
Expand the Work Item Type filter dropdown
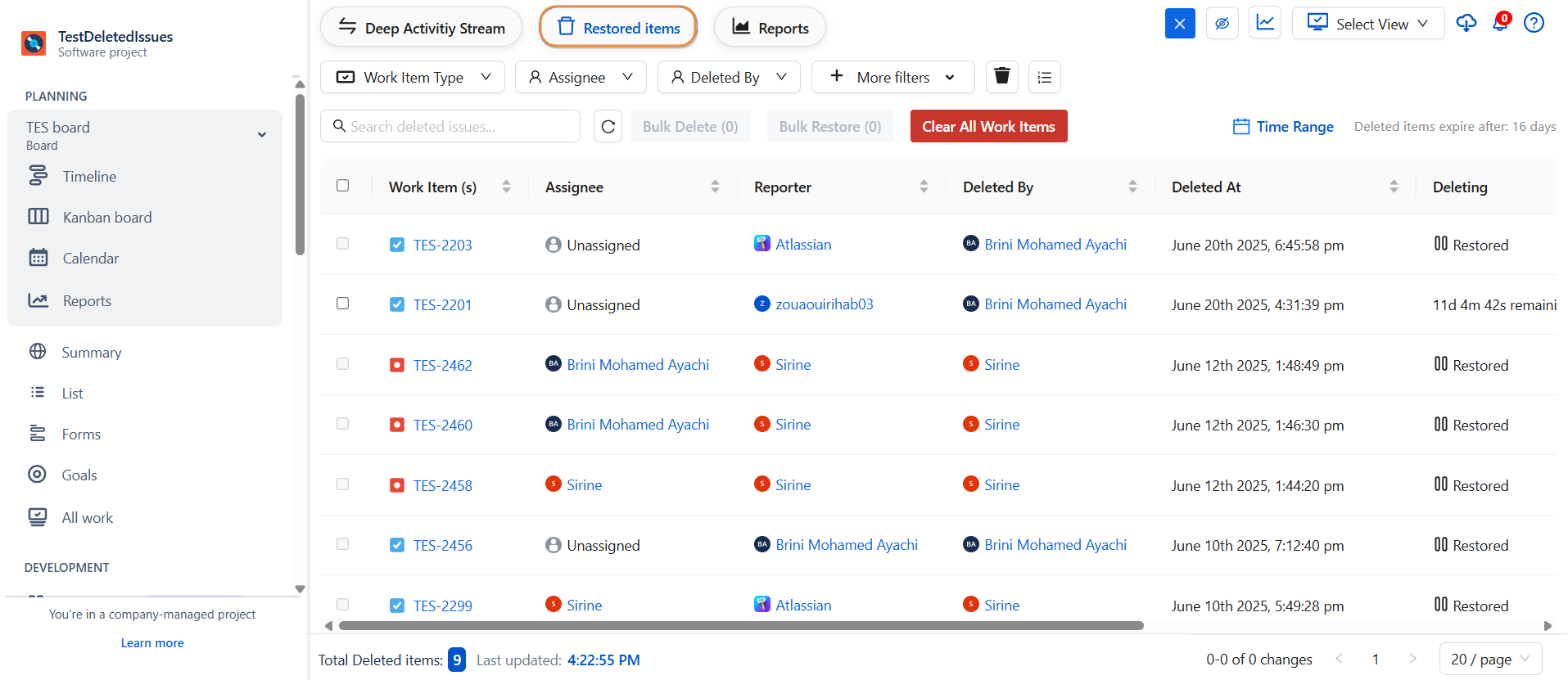413,77
